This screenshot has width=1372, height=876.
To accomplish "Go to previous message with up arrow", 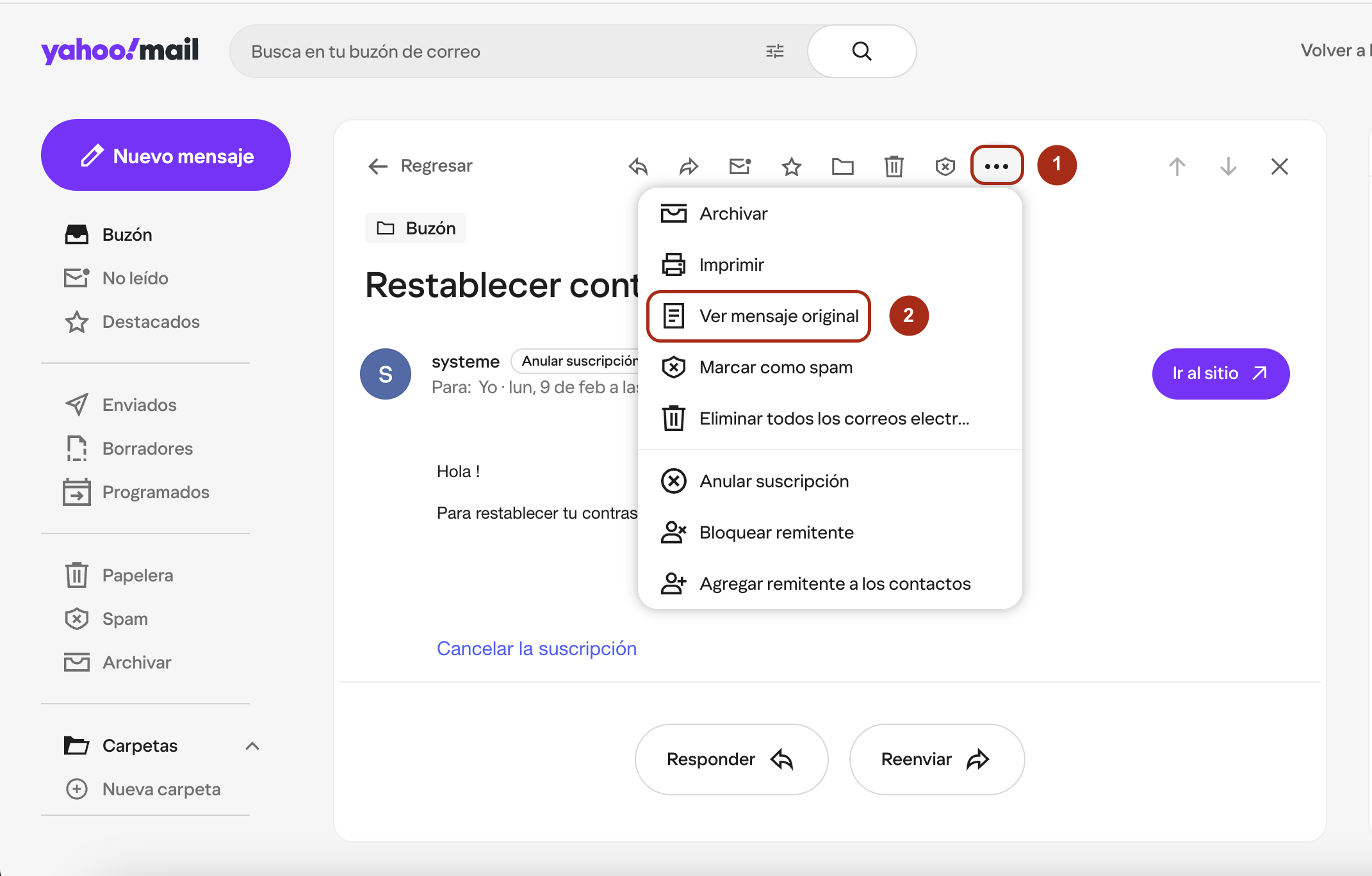I will click(x=1177, y=166).
